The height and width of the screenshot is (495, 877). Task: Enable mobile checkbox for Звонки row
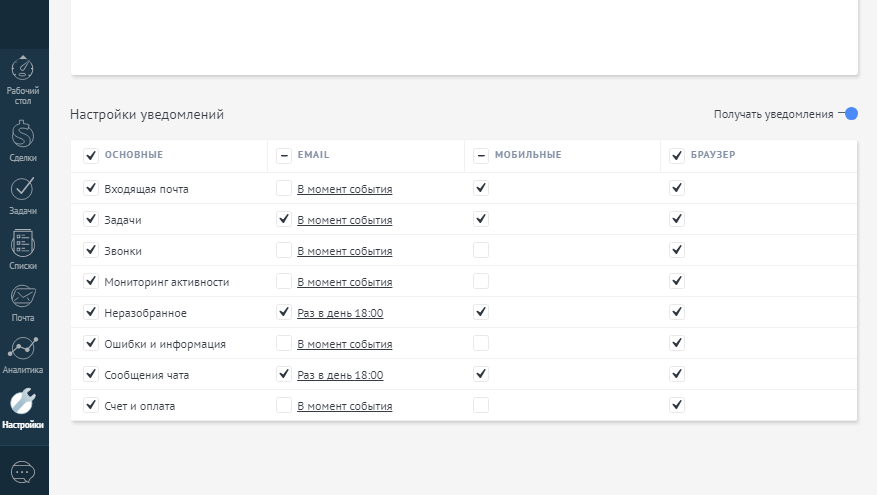[481, 250]
